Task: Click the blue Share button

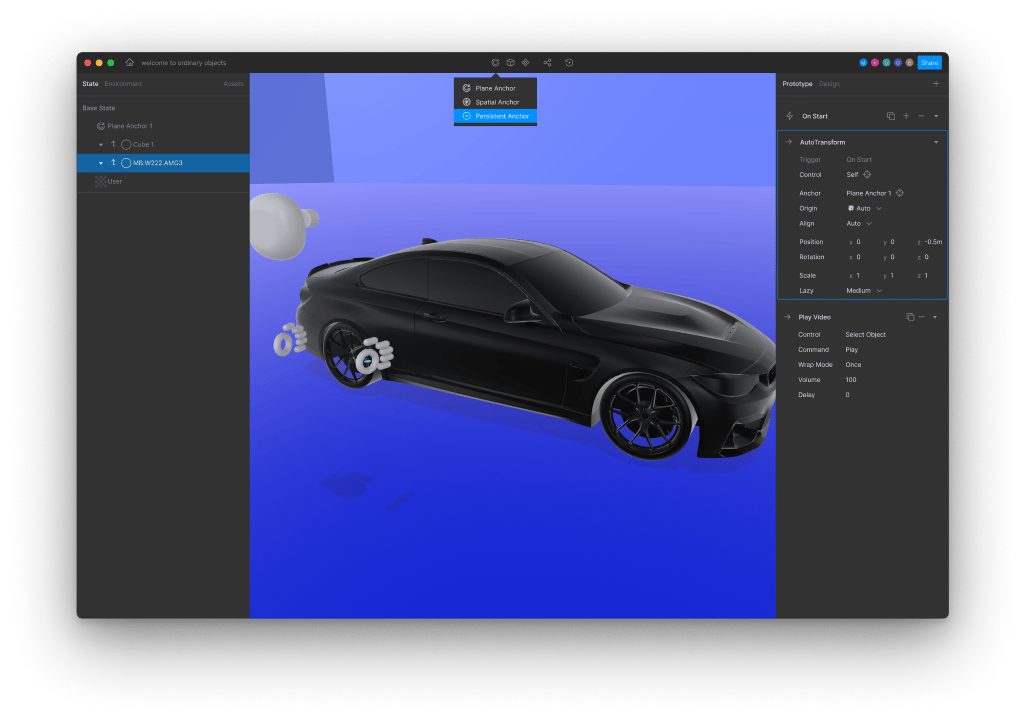Action: tap(929, 62)
